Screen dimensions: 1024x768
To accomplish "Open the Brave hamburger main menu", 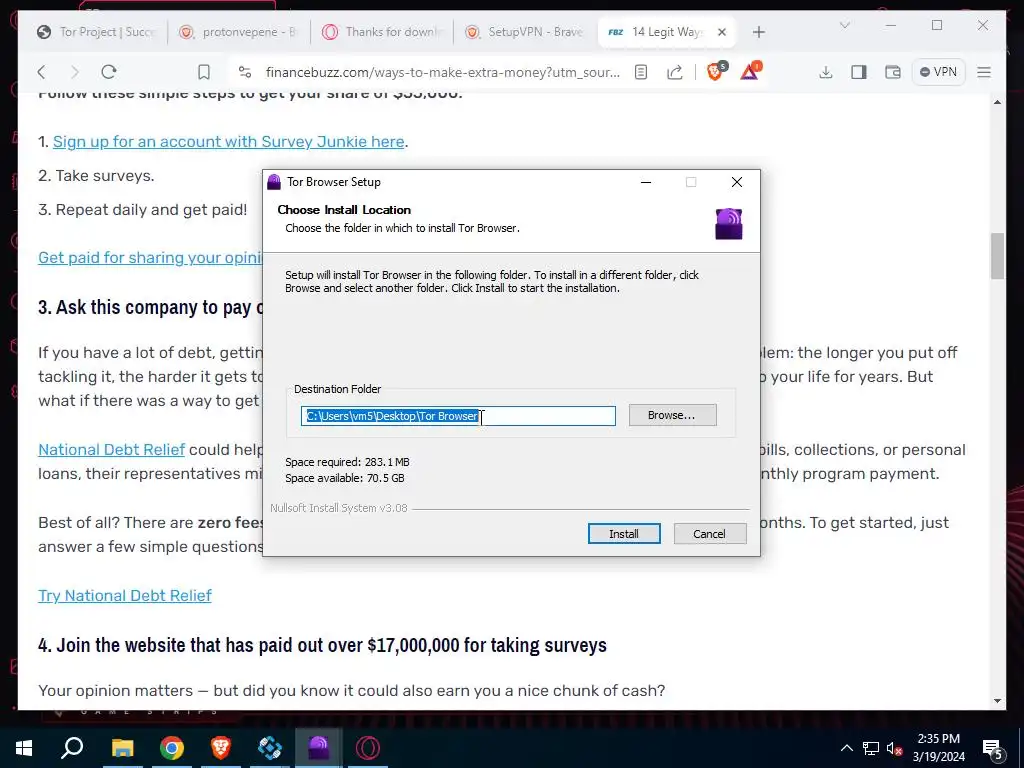I will [984, 72].
